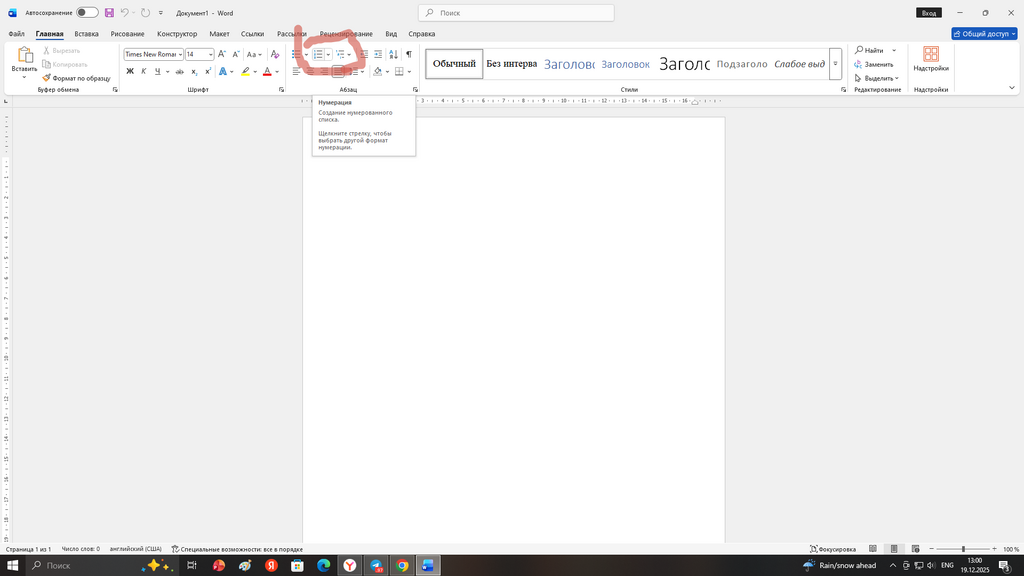Toggle italic formatting with the К button
1024x576 pixels.
(x=144, y=72)
